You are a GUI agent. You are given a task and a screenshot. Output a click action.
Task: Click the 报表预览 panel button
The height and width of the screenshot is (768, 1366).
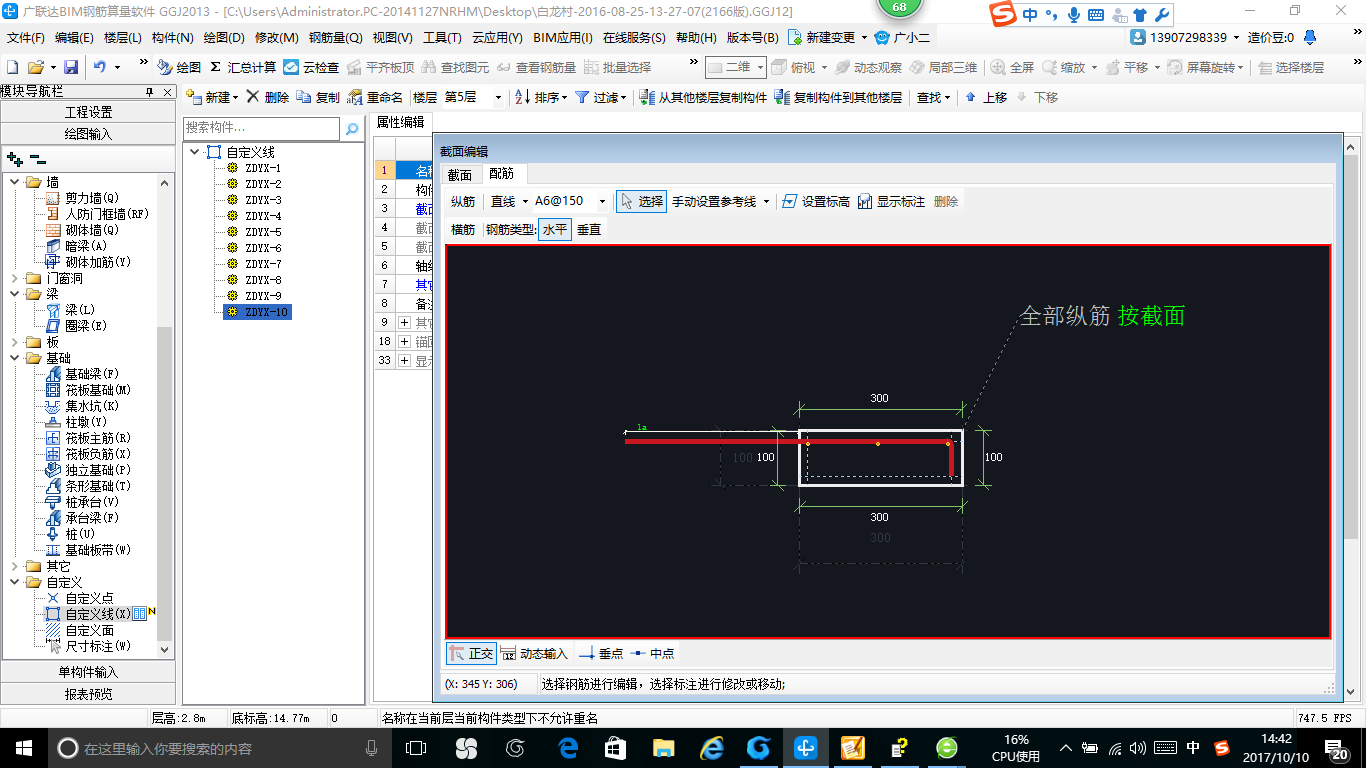(88, 693)
